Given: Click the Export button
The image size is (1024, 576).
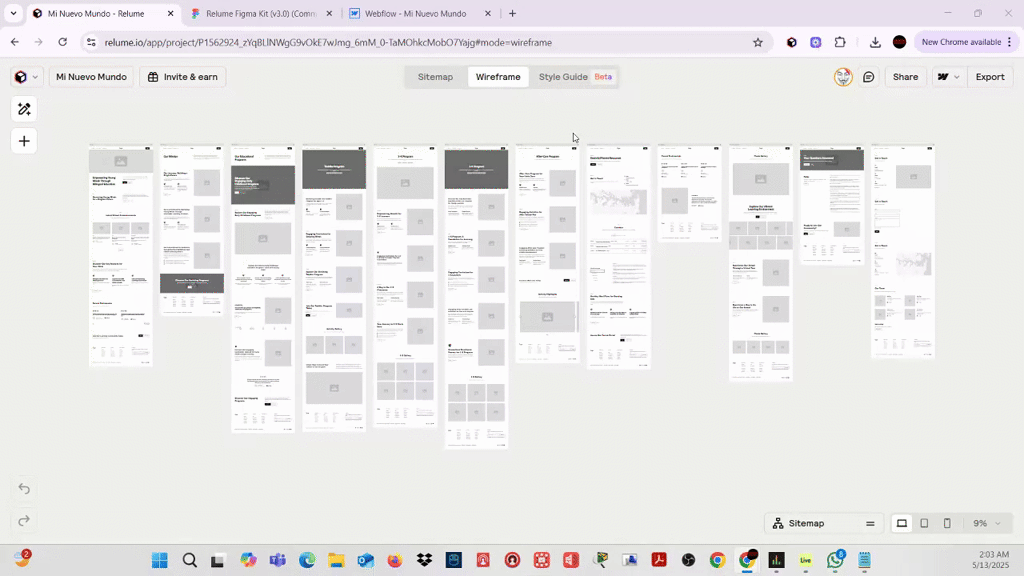Looking at the screenshot, I should pos(990,77).
